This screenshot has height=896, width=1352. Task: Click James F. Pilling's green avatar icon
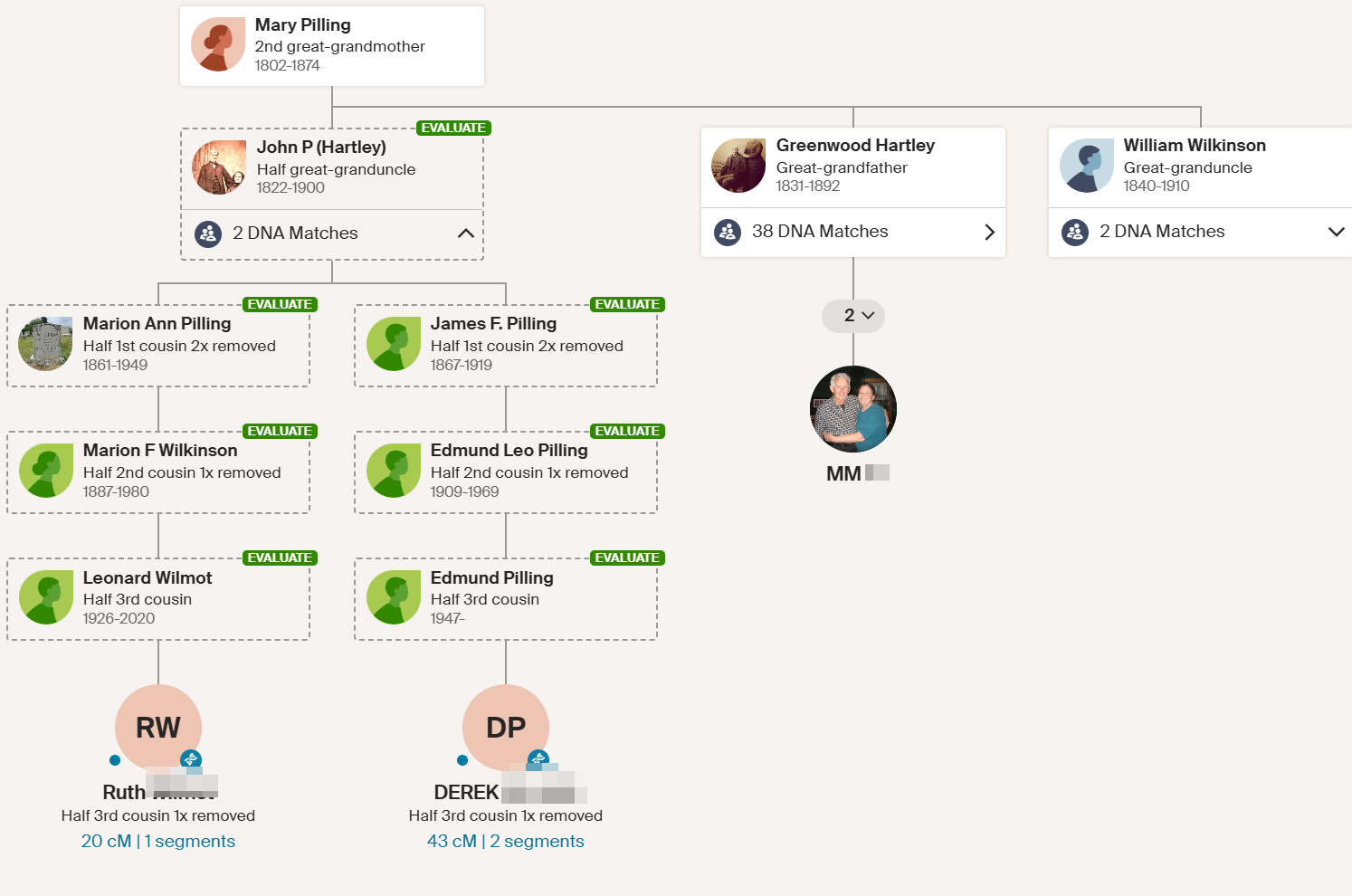pos(394,344)
